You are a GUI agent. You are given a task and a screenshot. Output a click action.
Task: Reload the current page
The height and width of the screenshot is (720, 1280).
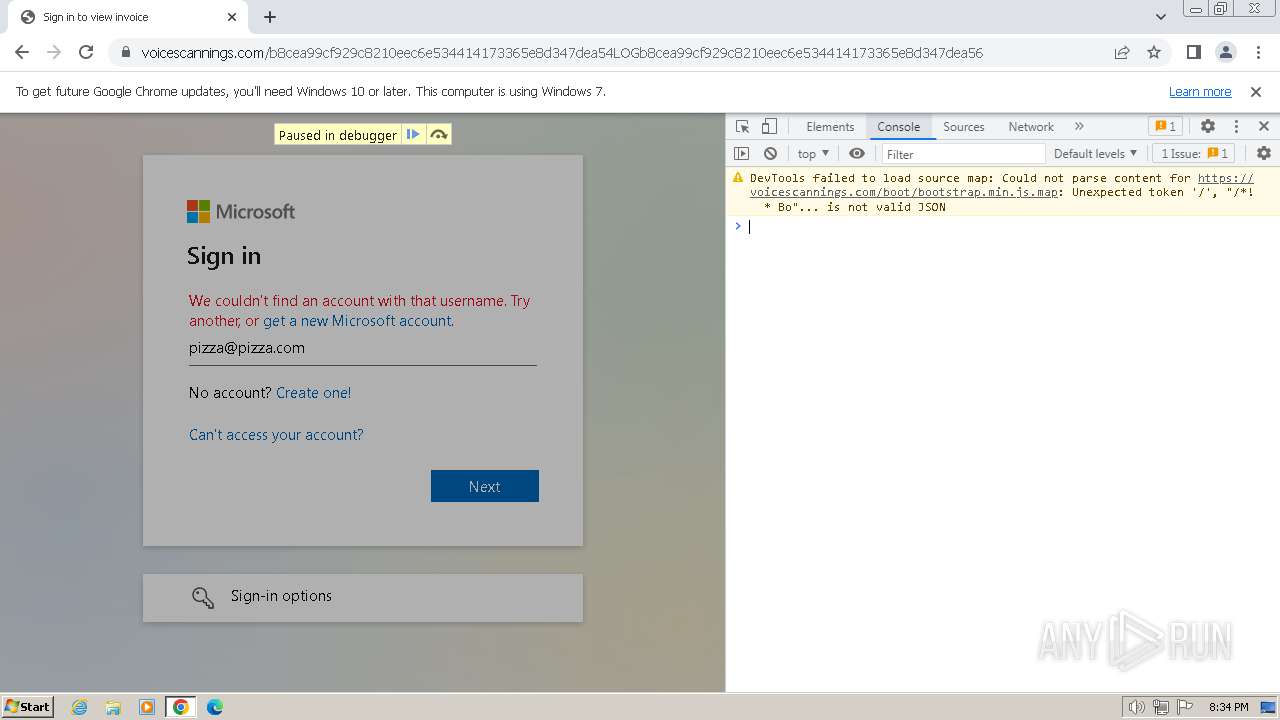[86, 52]
